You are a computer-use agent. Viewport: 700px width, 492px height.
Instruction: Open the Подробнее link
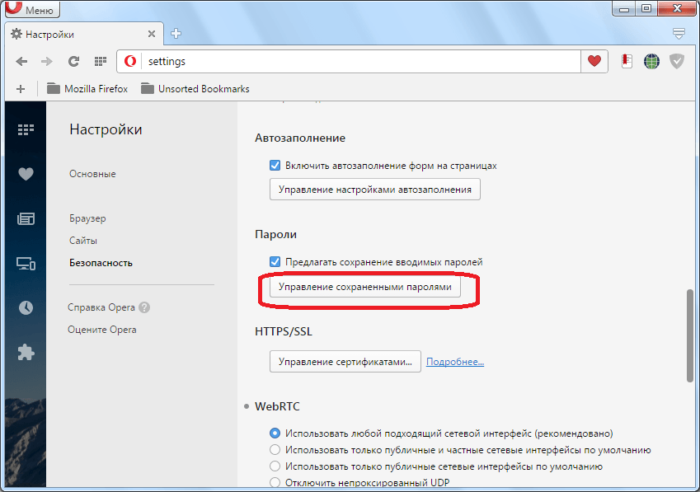pyautogui.click(x=455, y=362)
